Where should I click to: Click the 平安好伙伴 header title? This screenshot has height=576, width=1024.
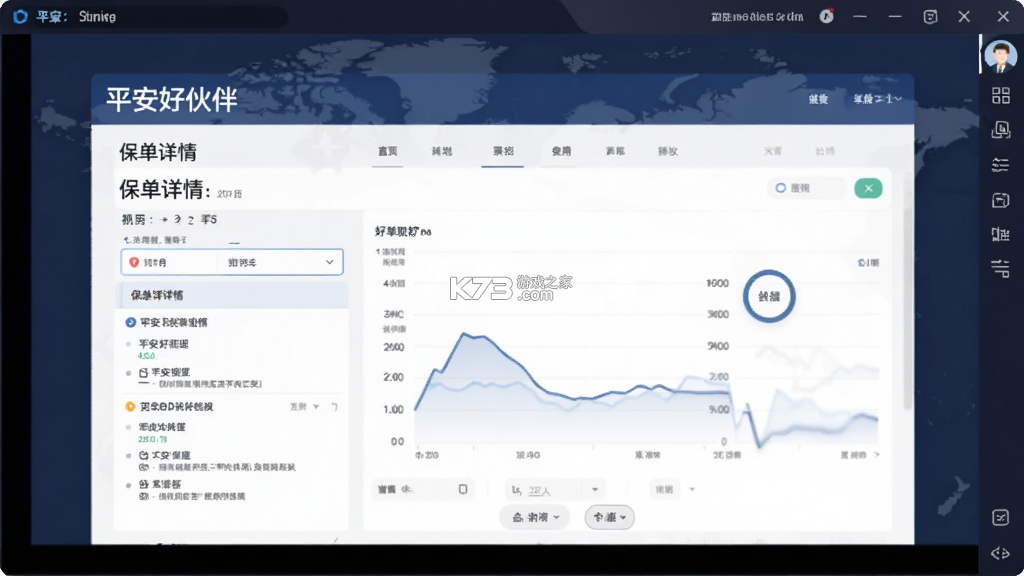pos(172,99)
